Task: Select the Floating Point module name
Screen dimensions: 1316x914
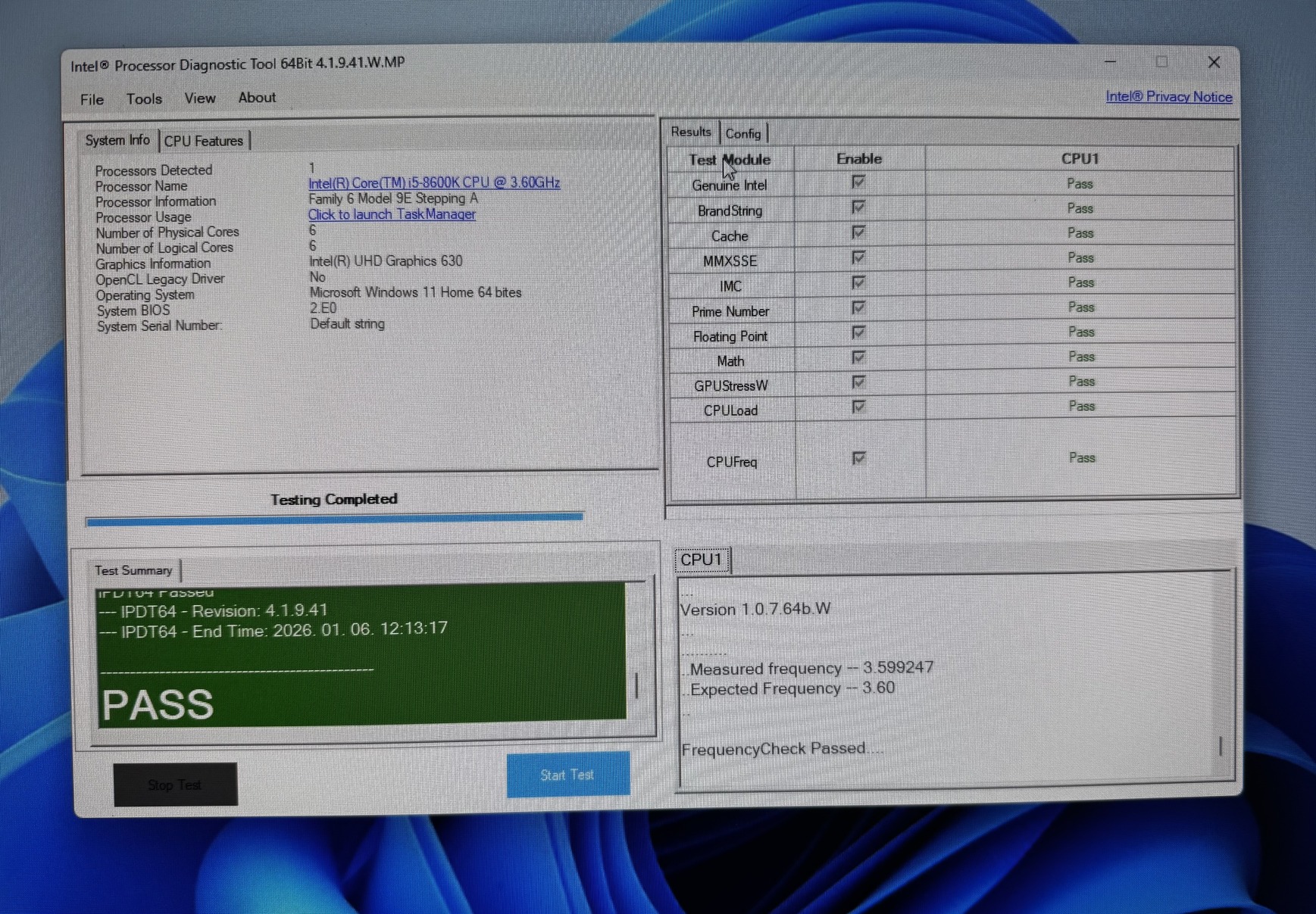Action: point(730,336)
